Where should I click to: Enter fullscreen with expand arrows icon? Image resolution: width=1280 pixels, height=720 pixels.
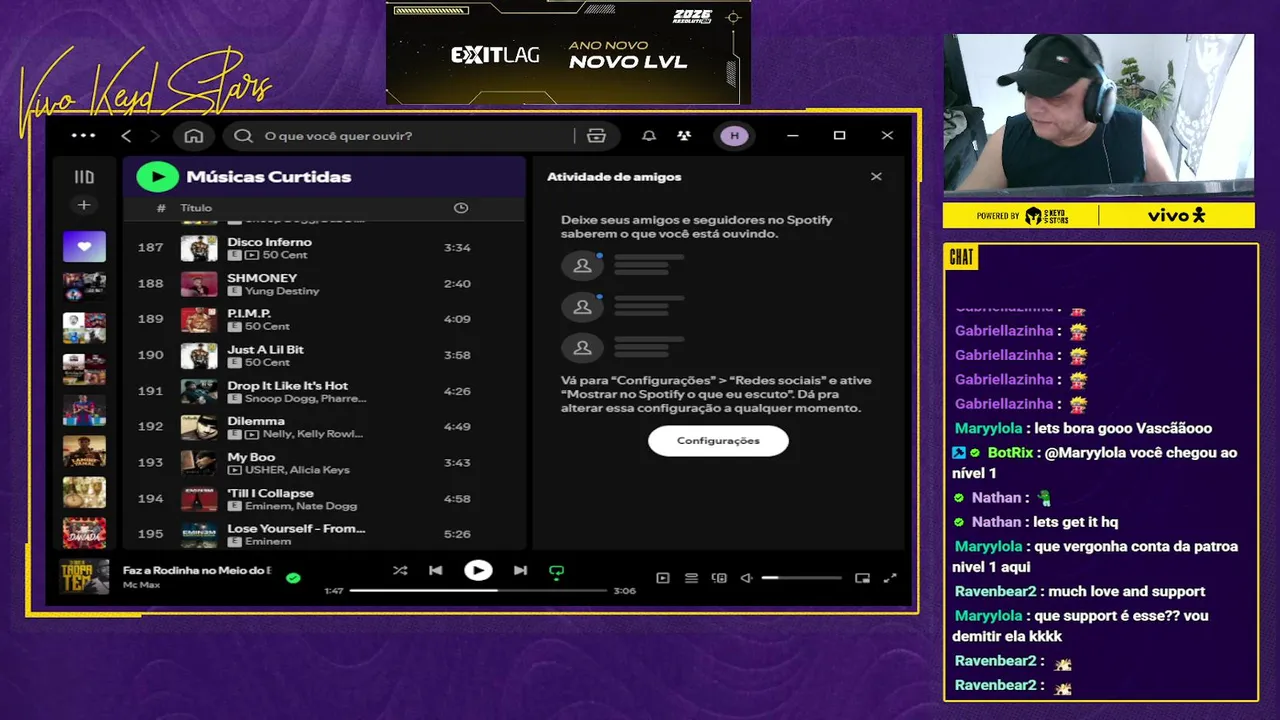point(890,578)
